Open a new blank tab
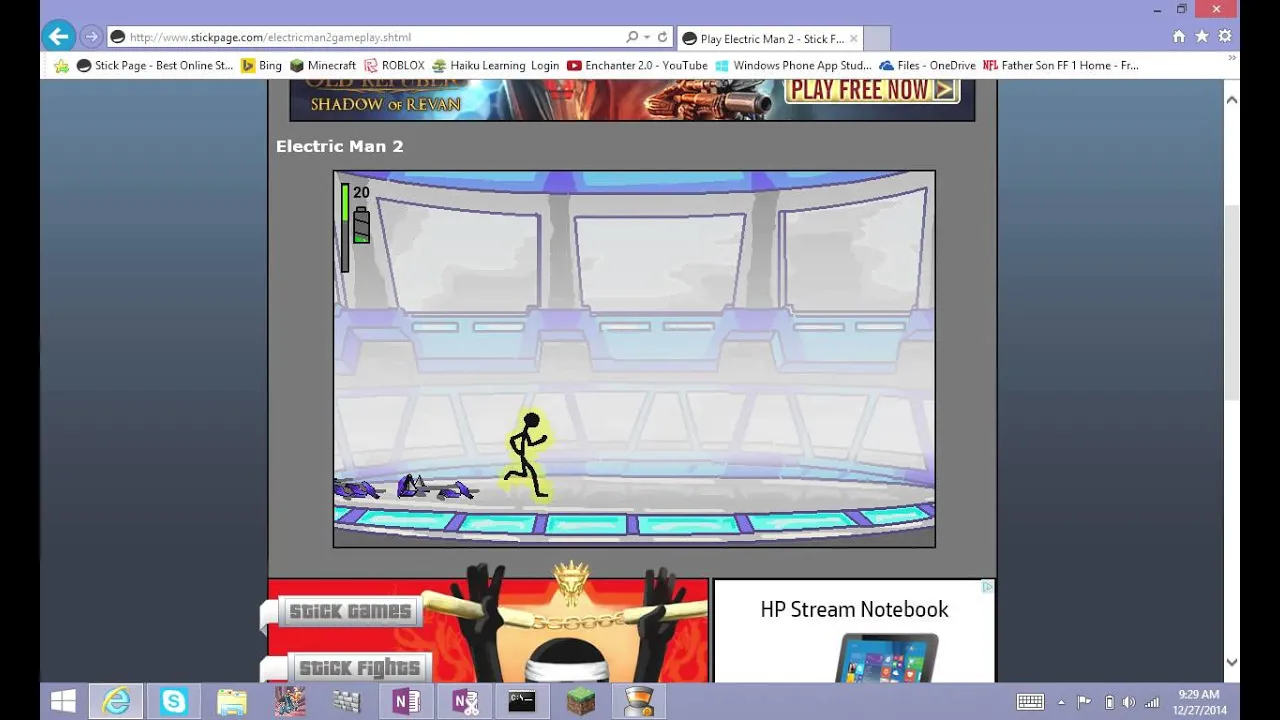The height and width of the screenshot is (720, 1280). click(x=876, y=39)
